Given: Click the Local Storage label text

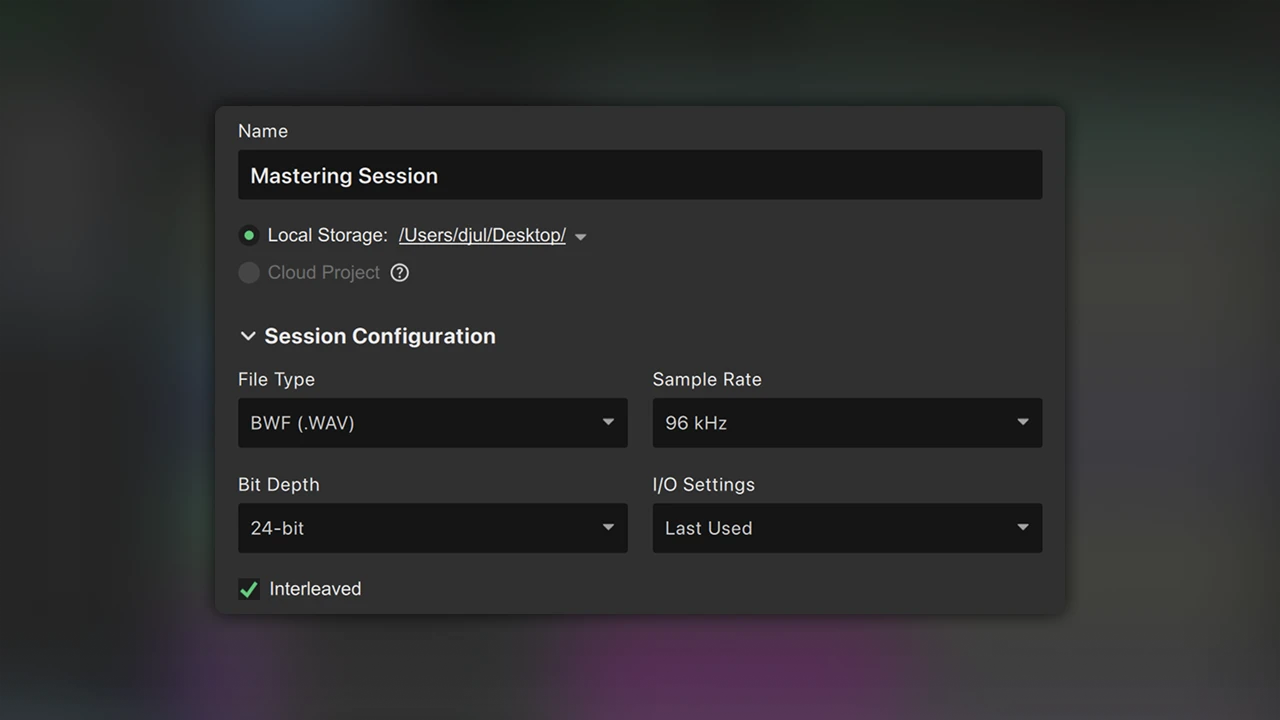Looking at the screenshot, I should [x=328, y=235].
